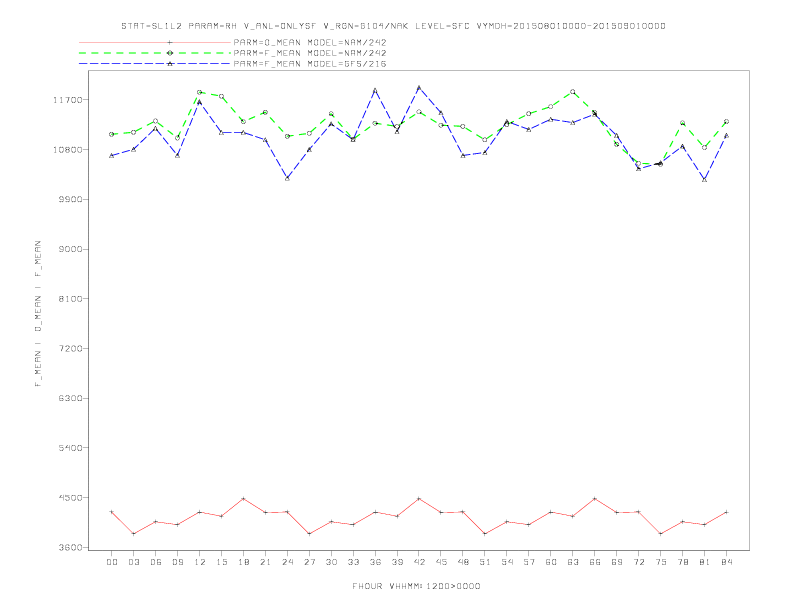This screenshot has width=792, height=612.
Task: Click x-axis forecast hour label 66
Action: tap(595, 562)
